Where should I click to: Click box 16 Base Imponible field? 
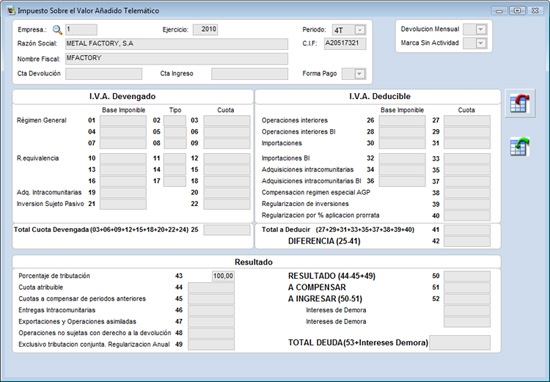(x=123, y=181)
